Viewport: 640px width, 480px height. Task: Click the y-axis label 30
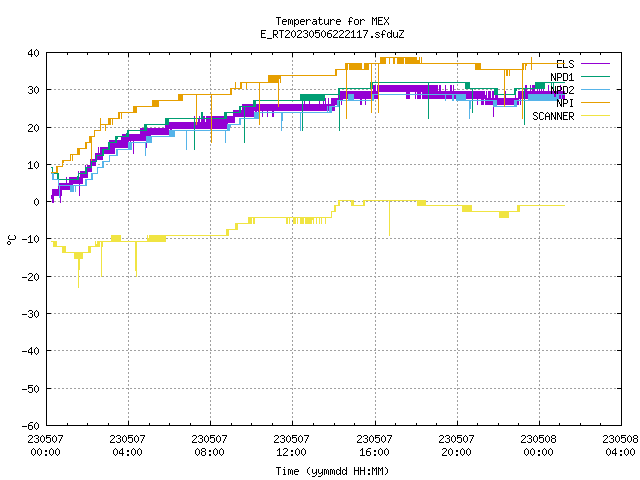[33, 90]
